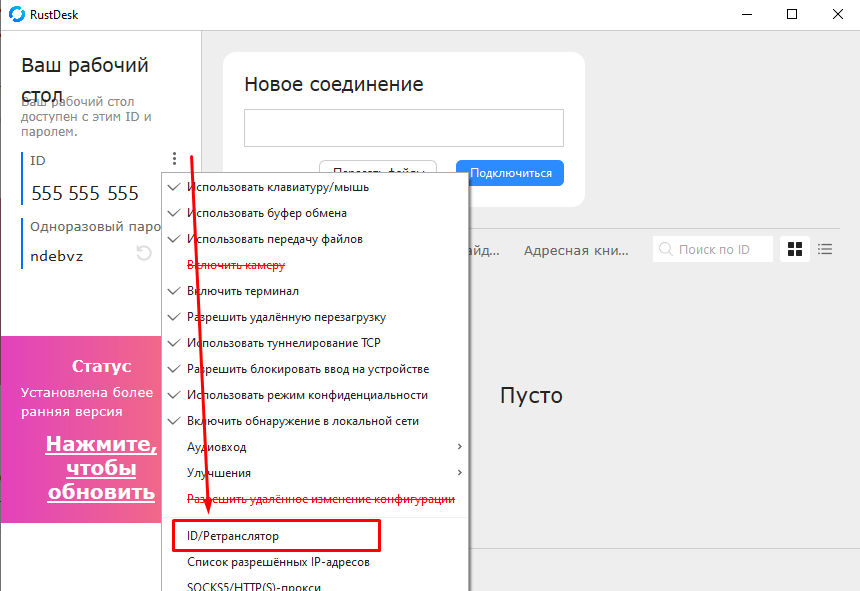Viewport: 860px width, 591px height.
Task: Toggle 'Использовать клавиатуру/мышь' option
Action: point(315,187)
